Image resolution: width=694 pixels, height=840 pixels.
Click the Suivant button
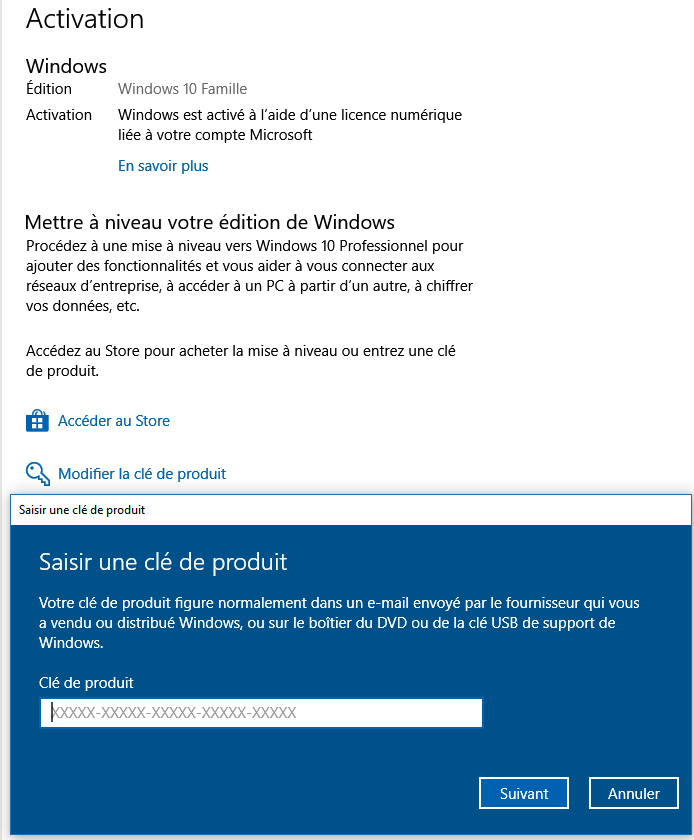point(524,793)
